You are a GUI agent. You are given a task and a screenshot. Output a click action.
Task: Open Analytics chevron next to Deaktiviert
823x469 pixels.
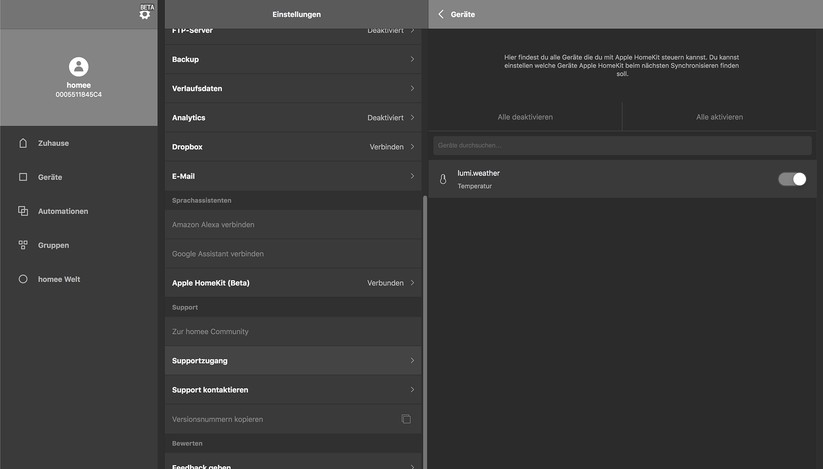pos(413,118)
